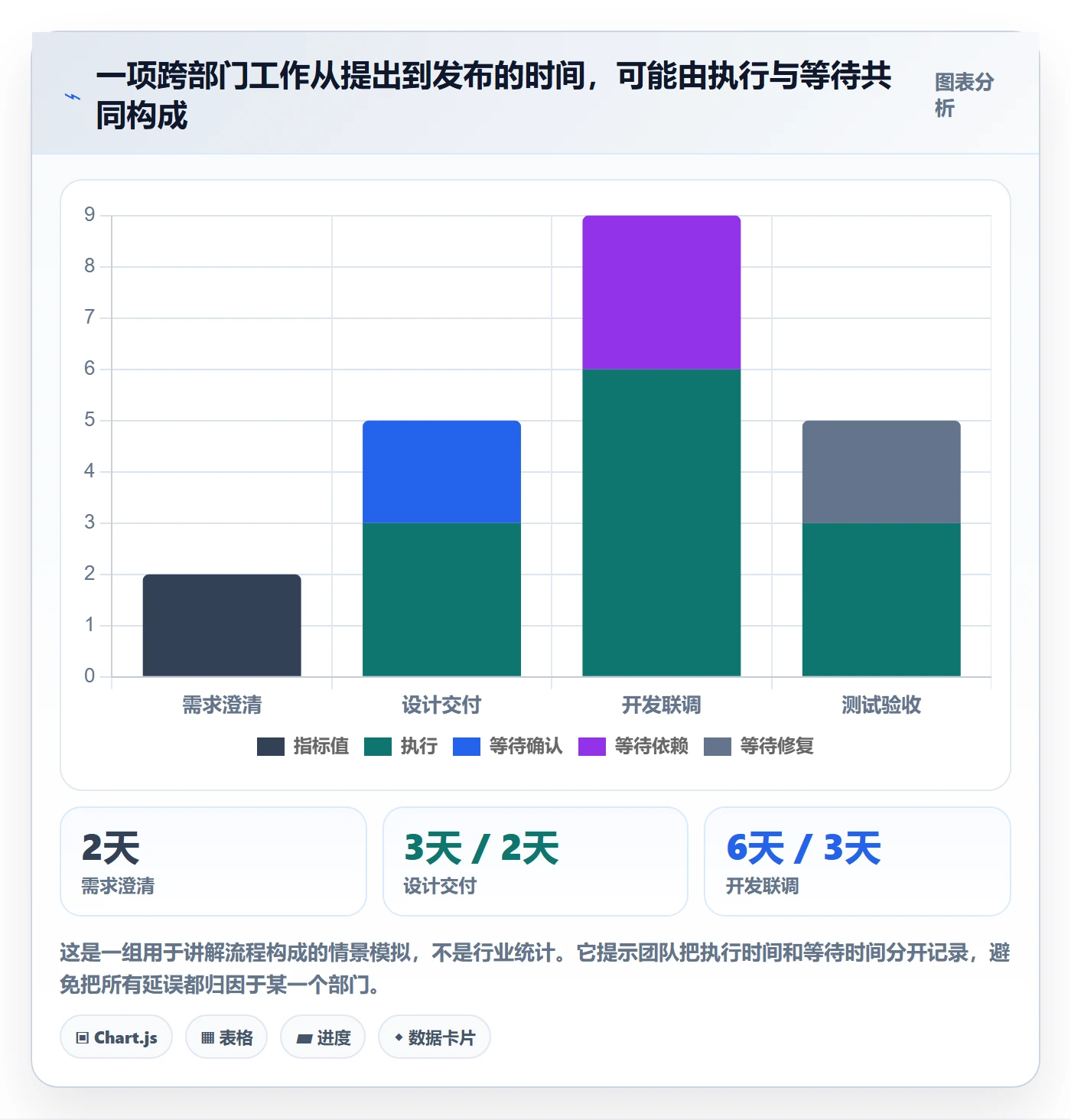
Task: Click the 开发联调 x-axis label
Action: click(x=662, y=705)
